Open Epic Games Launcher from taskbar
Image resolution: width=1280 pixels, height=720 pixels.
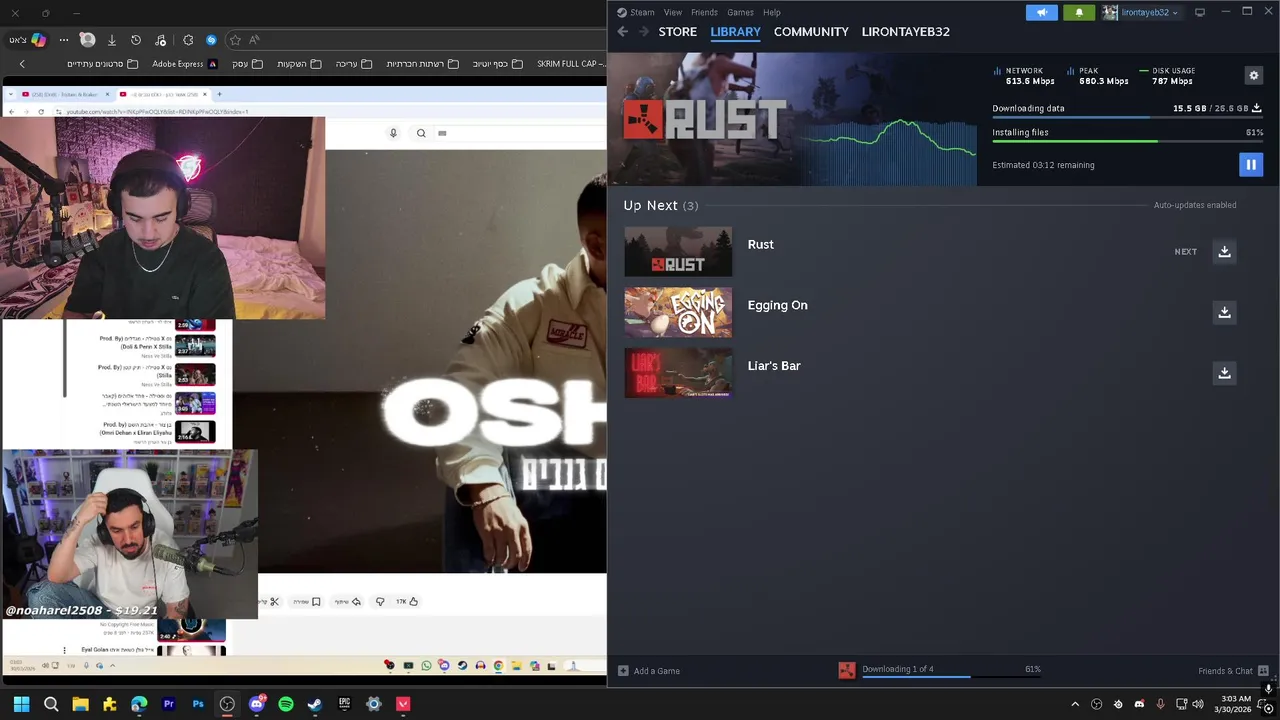[344, 704]
